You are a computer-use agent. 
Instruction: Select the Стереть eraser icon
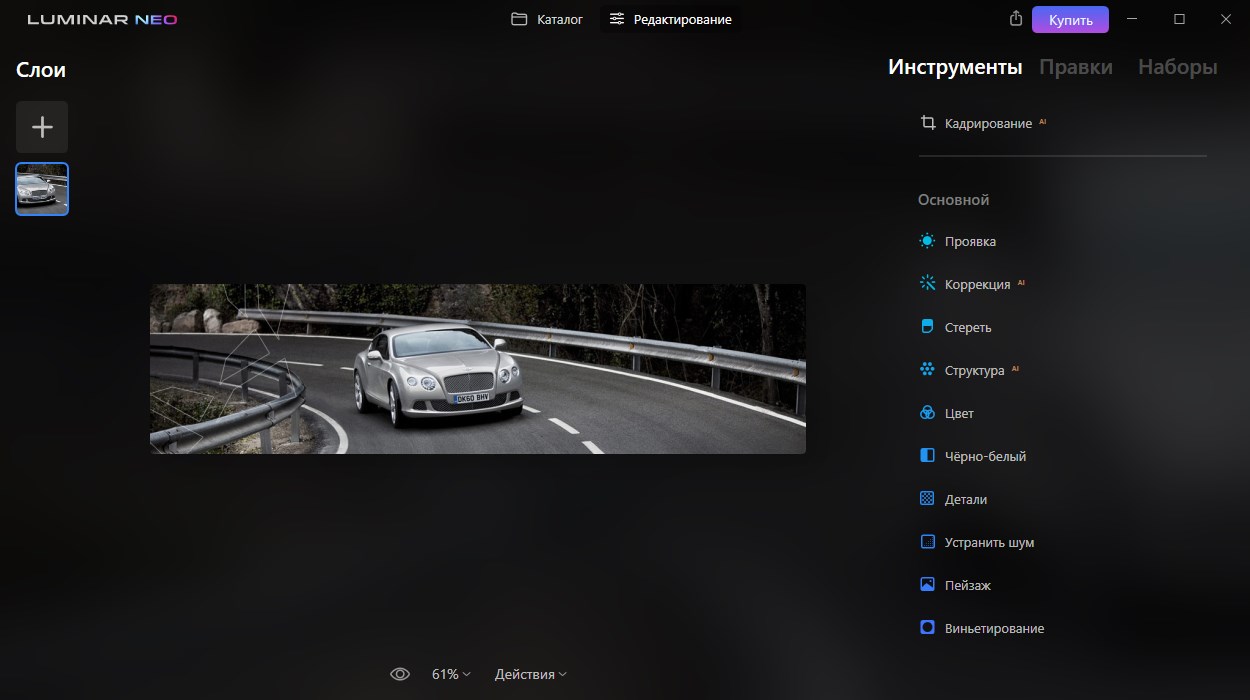tap(927, 327)
